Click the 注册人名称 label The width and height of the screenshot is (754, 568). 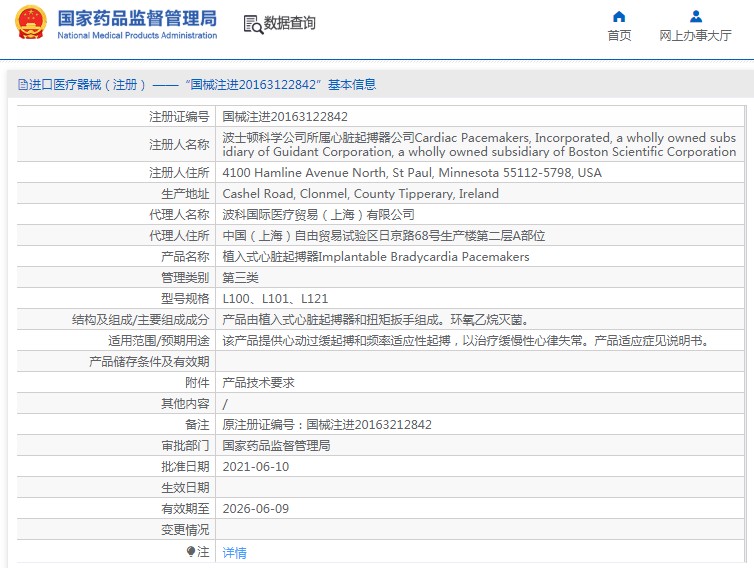pos(179,144)
